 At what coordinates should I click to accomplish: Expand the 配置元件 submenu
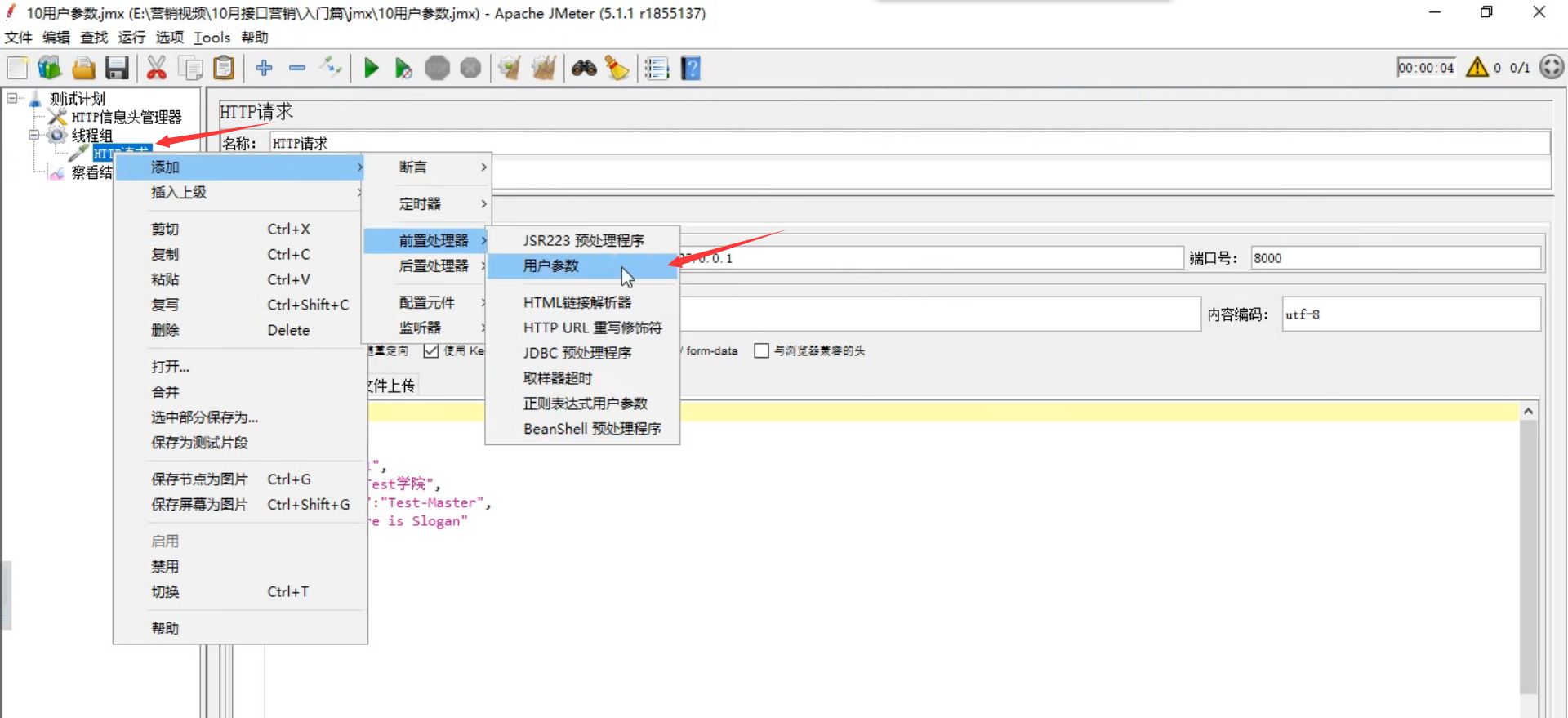click(x=427, y=302)
